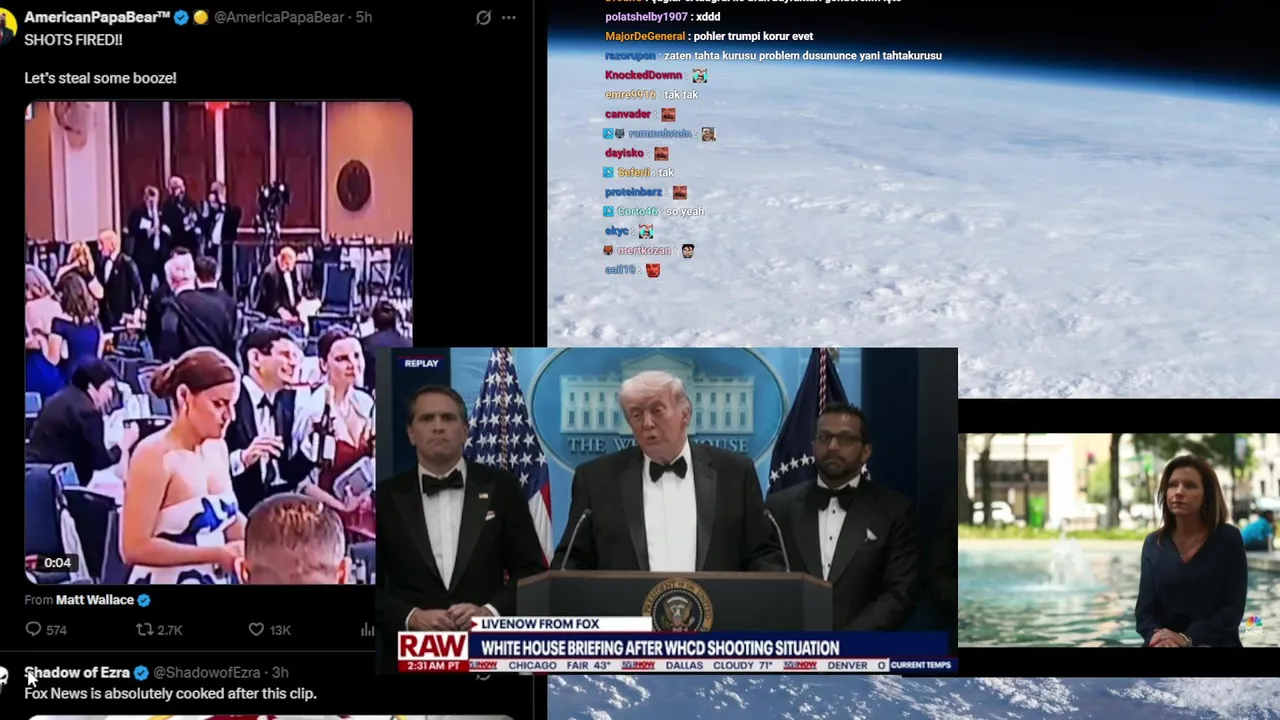Open the @ShadowofEzra handle link
Screen dimensions: 1280x720
pyautogui.click(x=206, y=673)
